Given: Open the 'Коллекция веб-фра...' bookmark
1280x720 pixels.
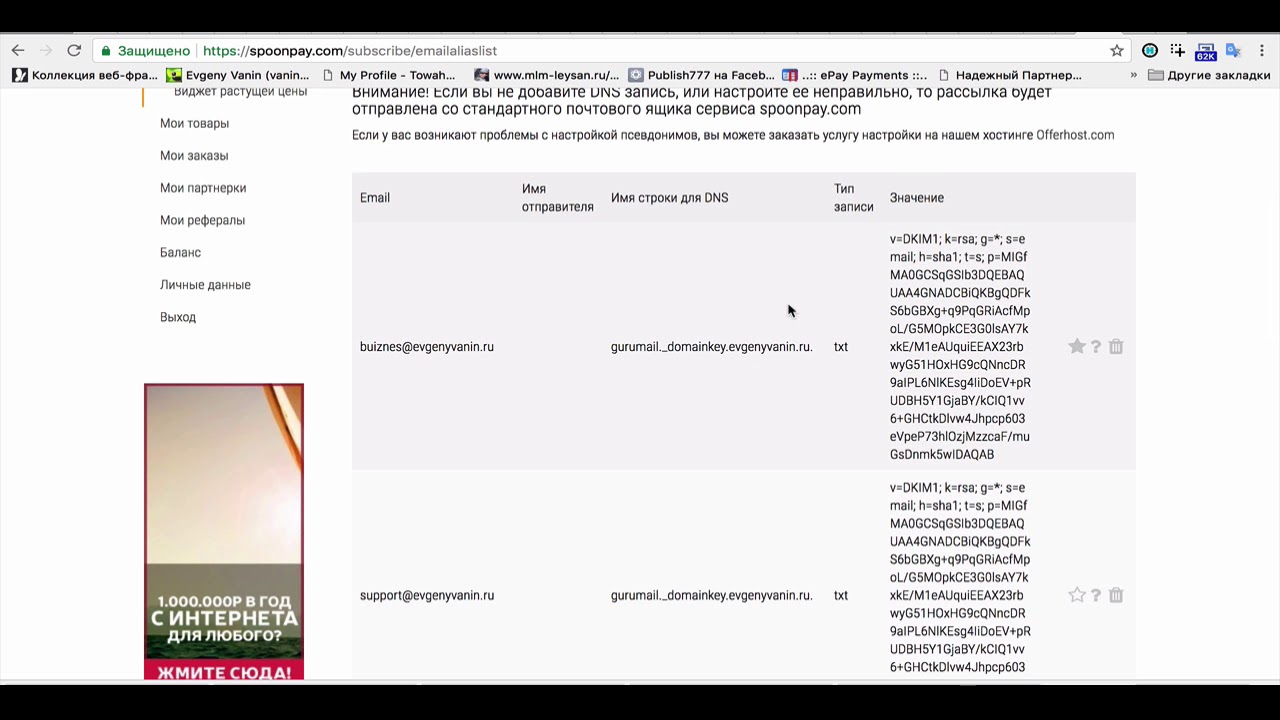Looking at the screenshot, I should pyautogui.click(x=85, y=75).
